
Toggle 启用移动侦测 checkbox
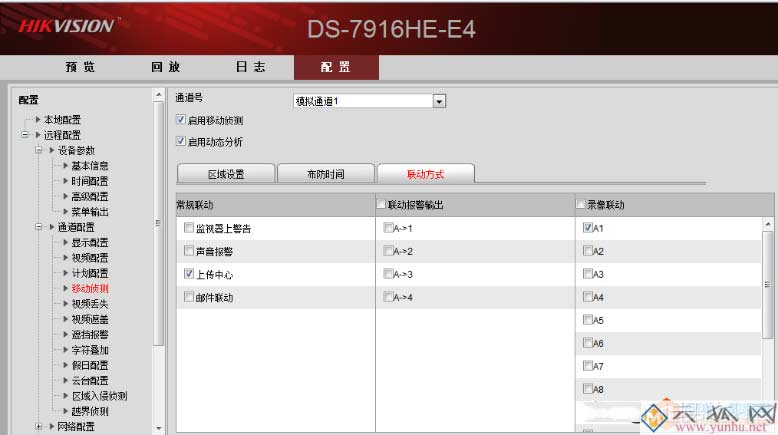[181, 120]
